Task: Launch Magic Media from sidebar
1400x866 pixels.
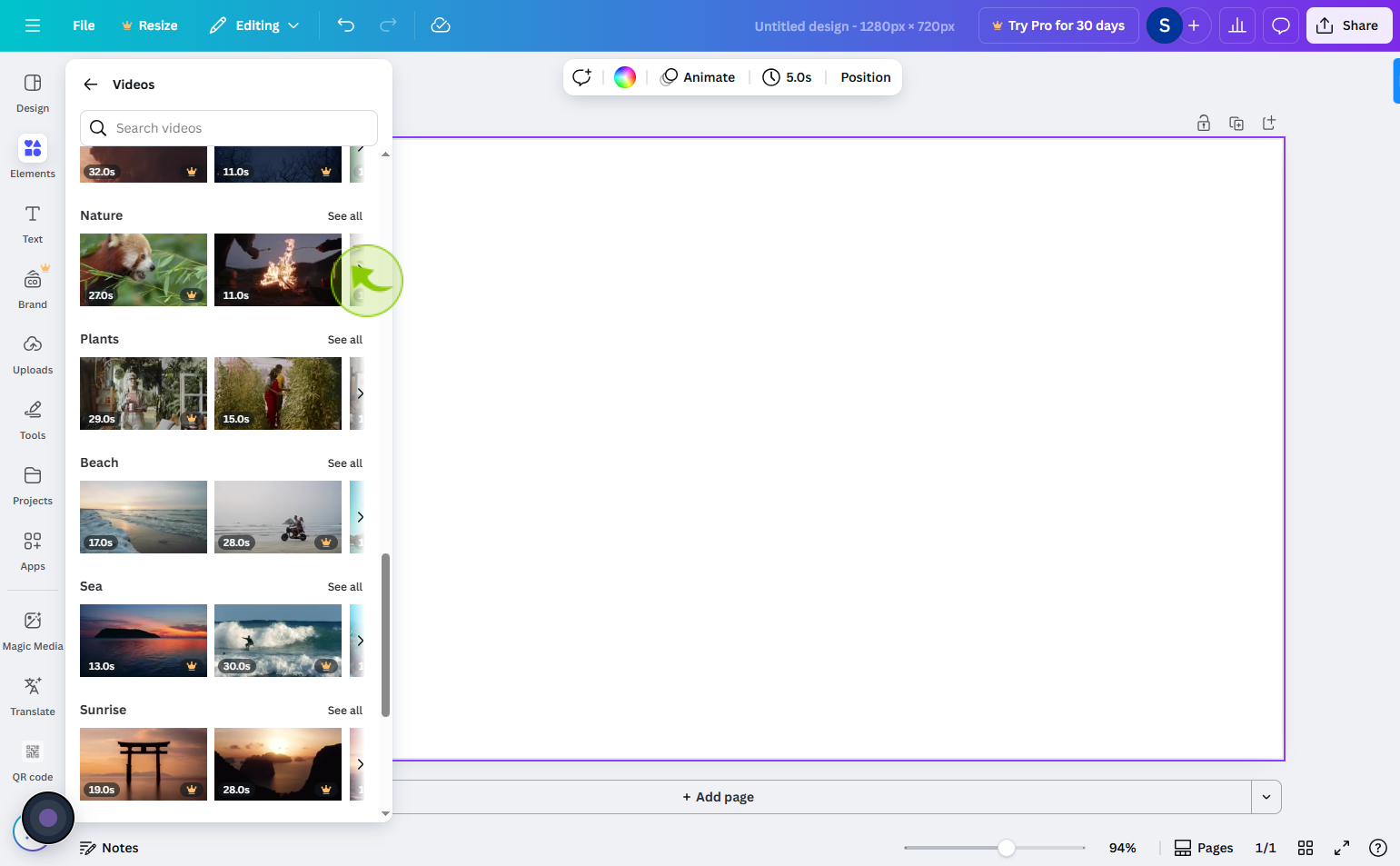Action: 33,631
